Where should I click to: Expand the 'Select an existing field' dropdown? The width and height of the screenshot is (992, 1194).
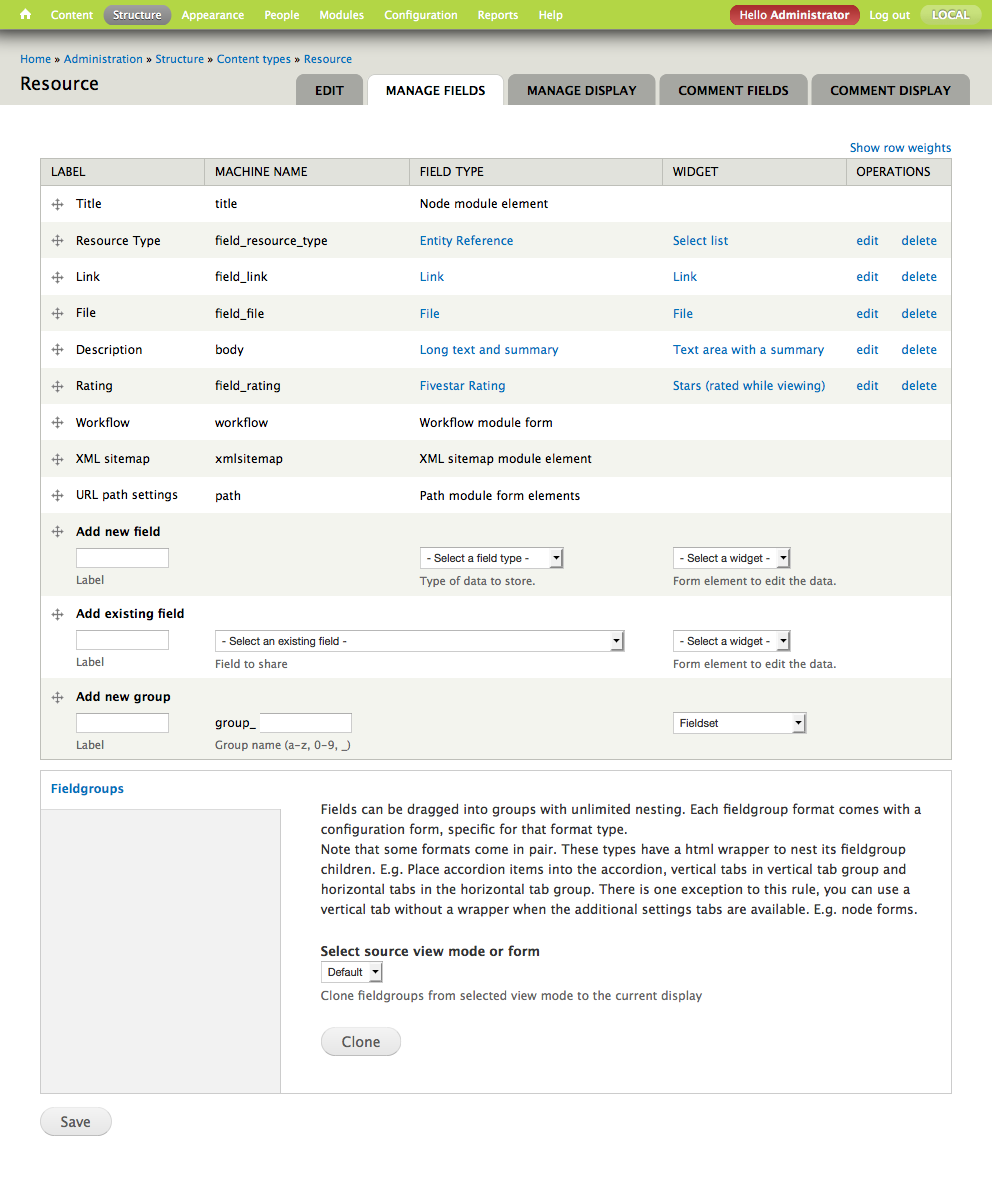coord(420,641)
